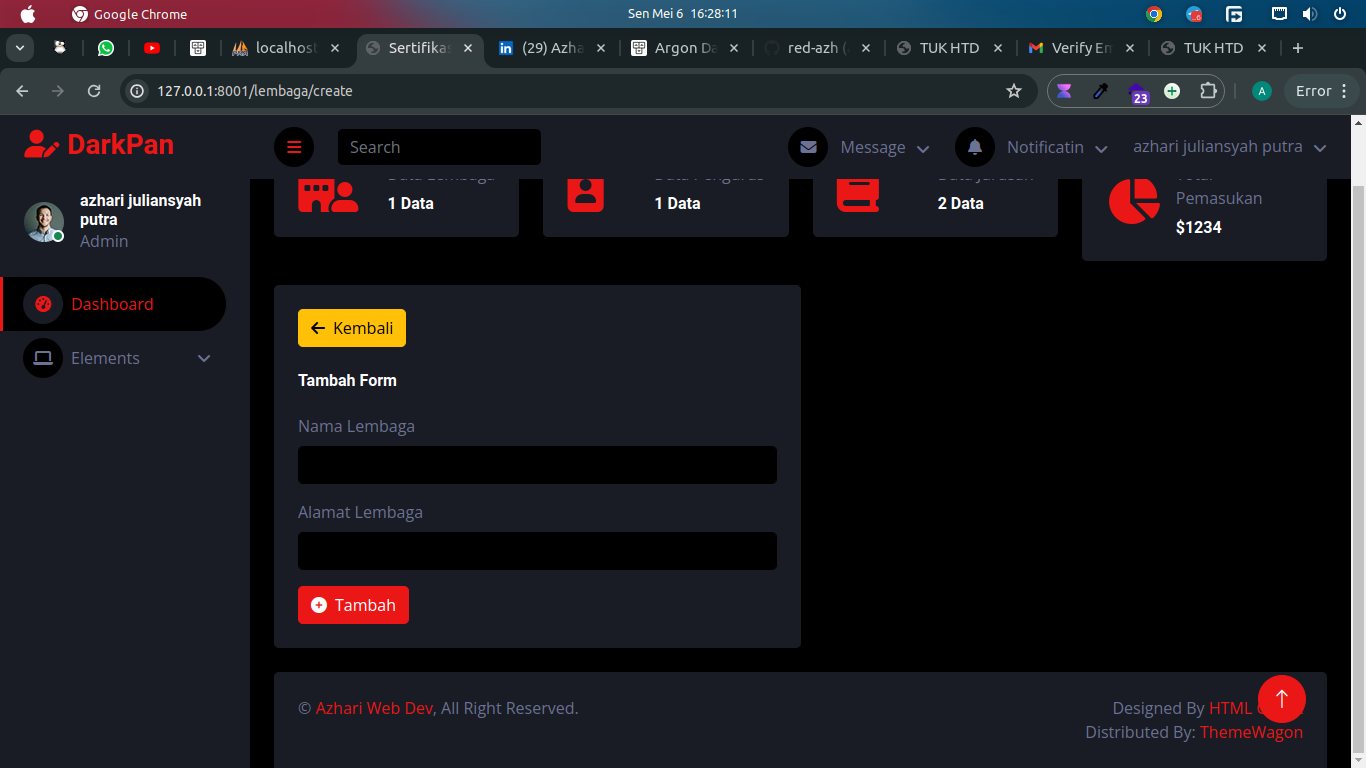1366x768 pixels.
Task: Click the sidebar user avatar photo
Action: point(44,221)
